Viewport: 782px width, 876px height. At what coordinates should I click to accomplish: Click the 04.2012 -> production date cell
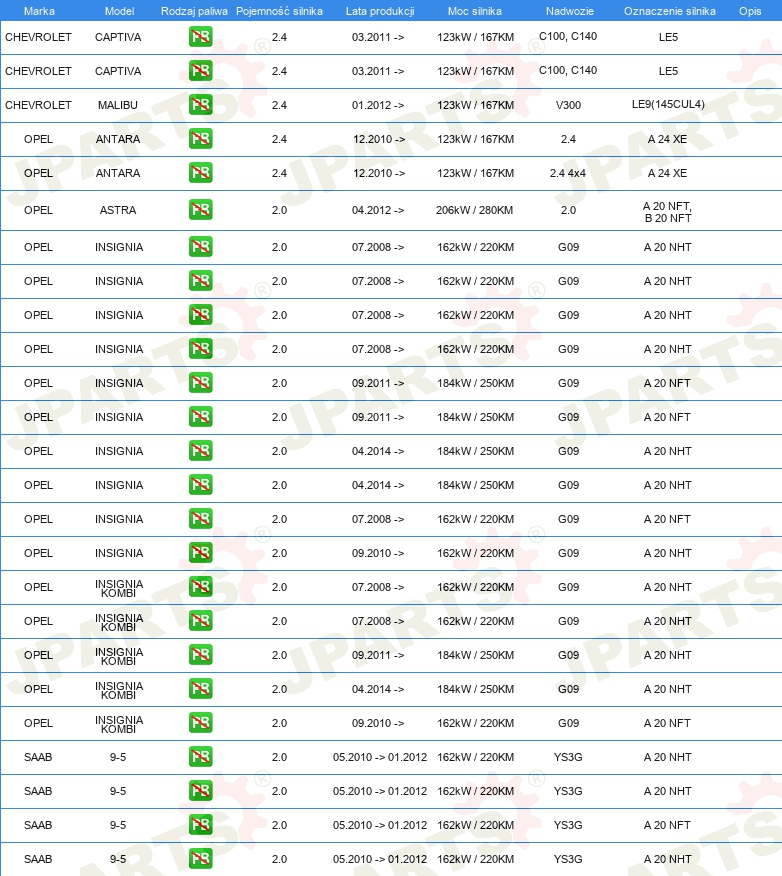pos(378,210)
